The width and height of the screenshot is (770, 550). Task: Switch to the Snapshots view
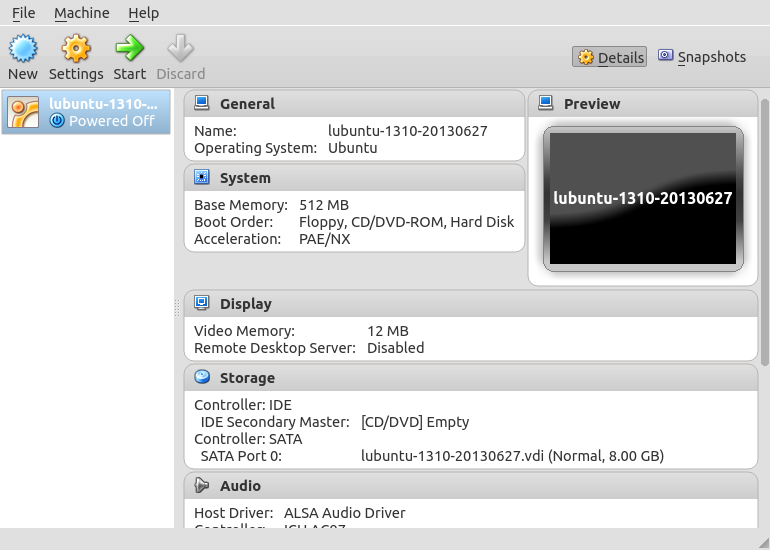(x=702, y=57)
